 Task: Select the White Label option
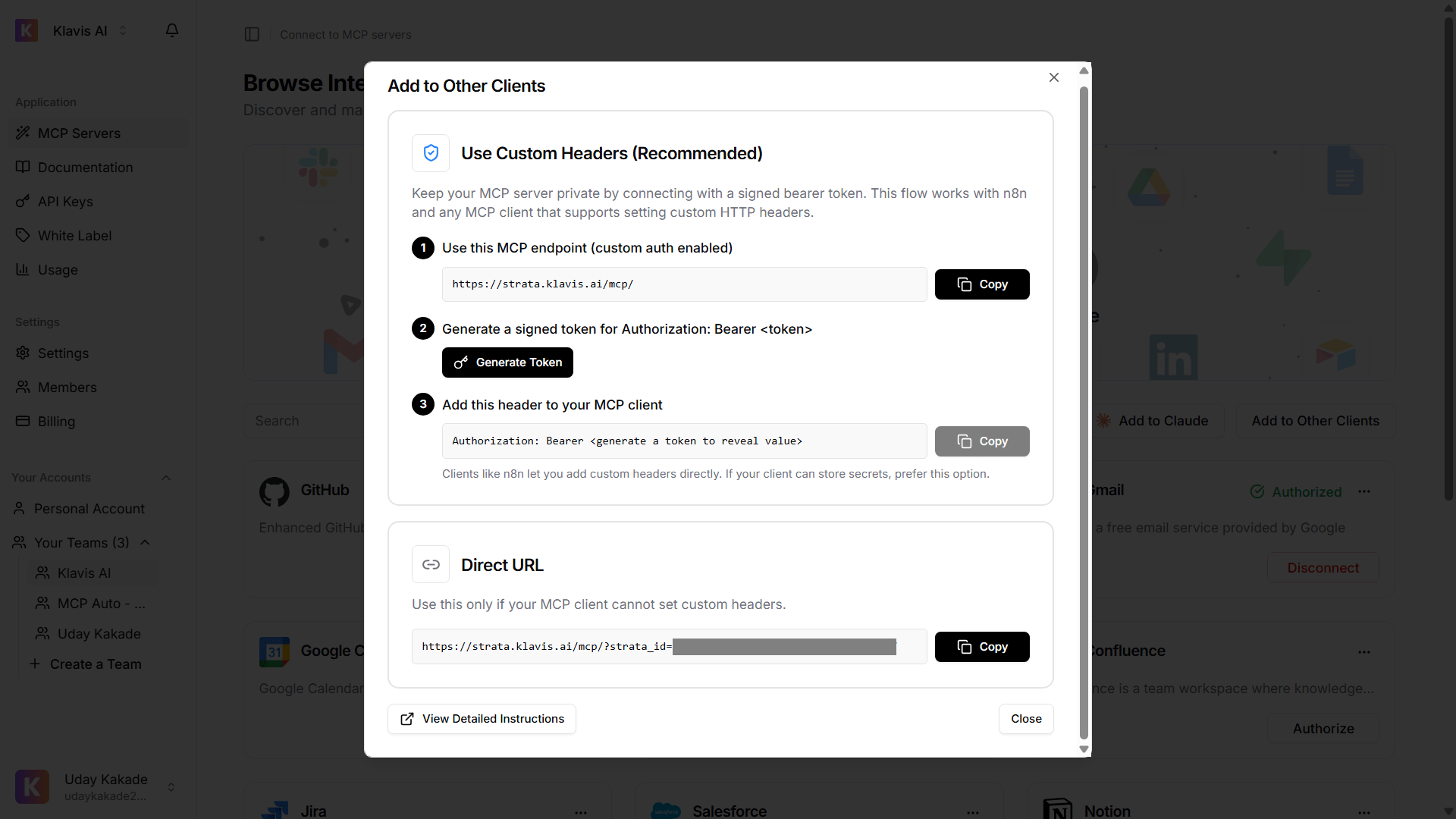(x=74, y=235)
